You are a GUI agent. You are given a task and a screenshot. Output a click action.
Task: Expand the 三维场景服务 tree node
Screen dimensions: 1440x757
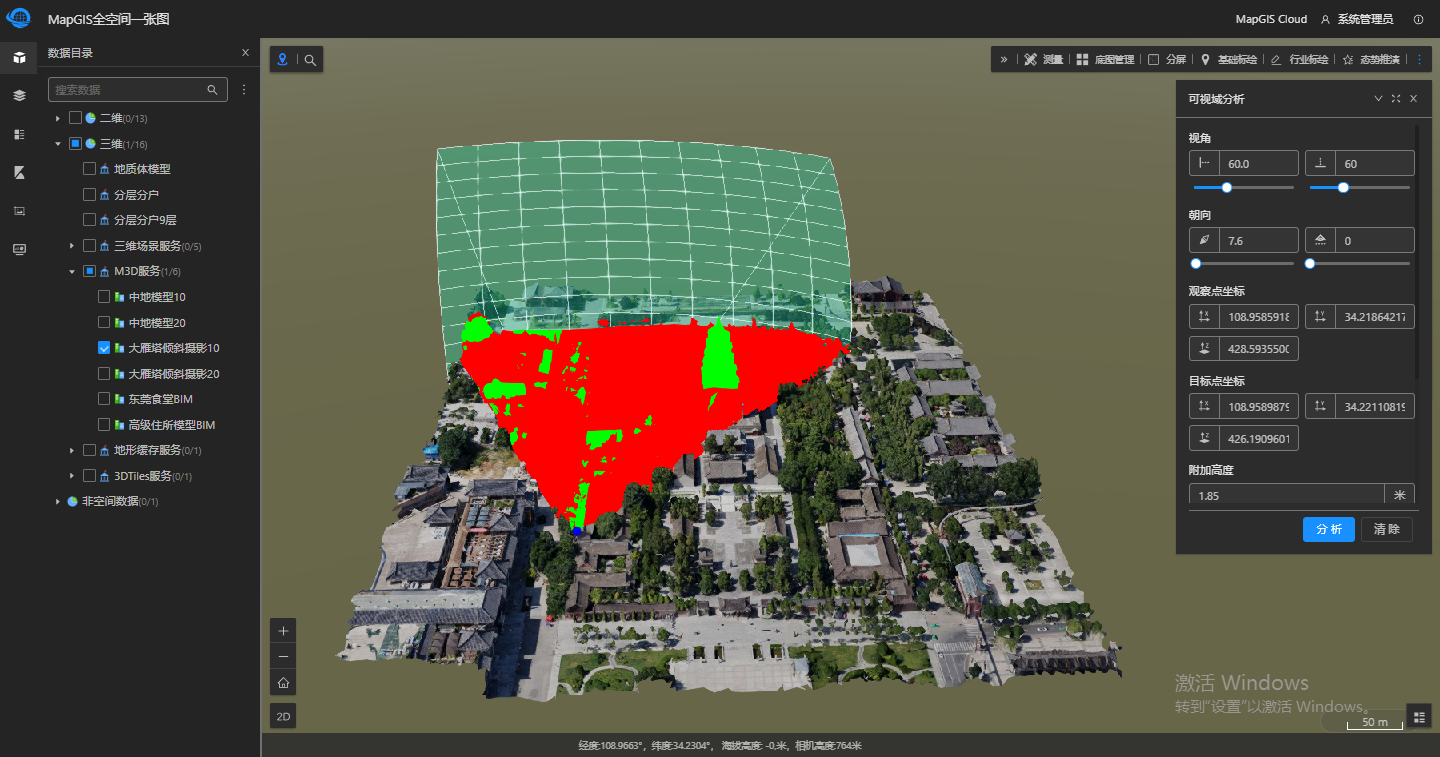pos(72,246)
